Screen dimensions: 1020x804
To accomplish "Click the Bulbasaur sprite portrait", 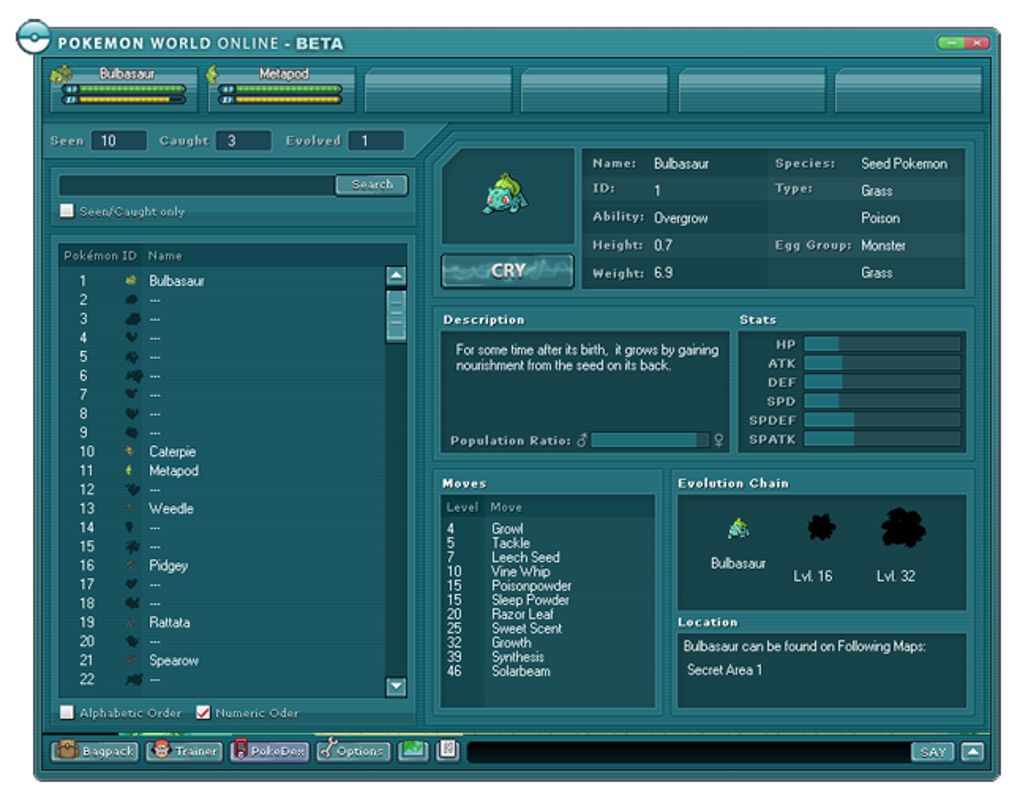I will (505, 193).
